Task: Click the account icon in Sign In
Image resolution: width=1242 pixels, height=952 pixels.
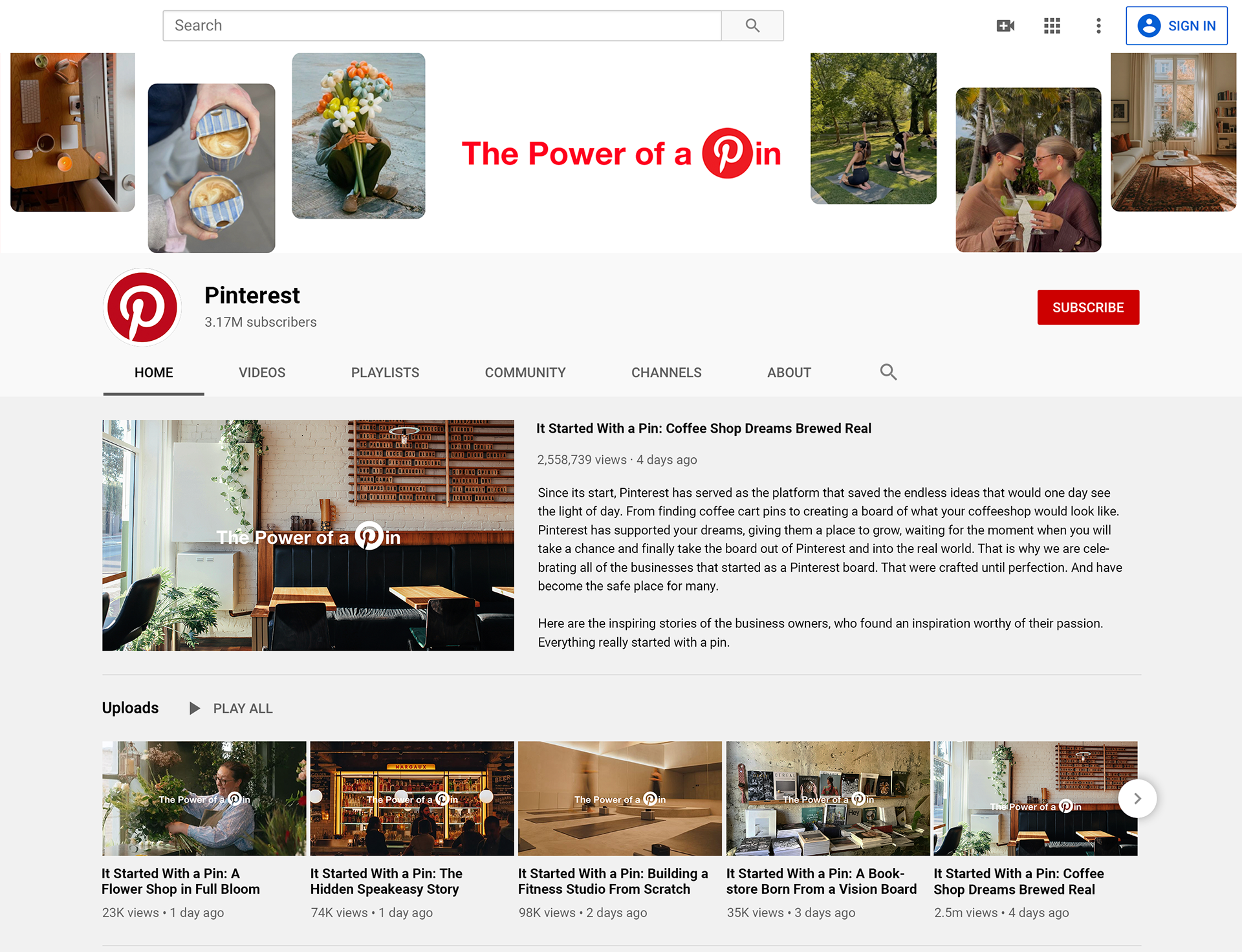Action: (1149, 26)
